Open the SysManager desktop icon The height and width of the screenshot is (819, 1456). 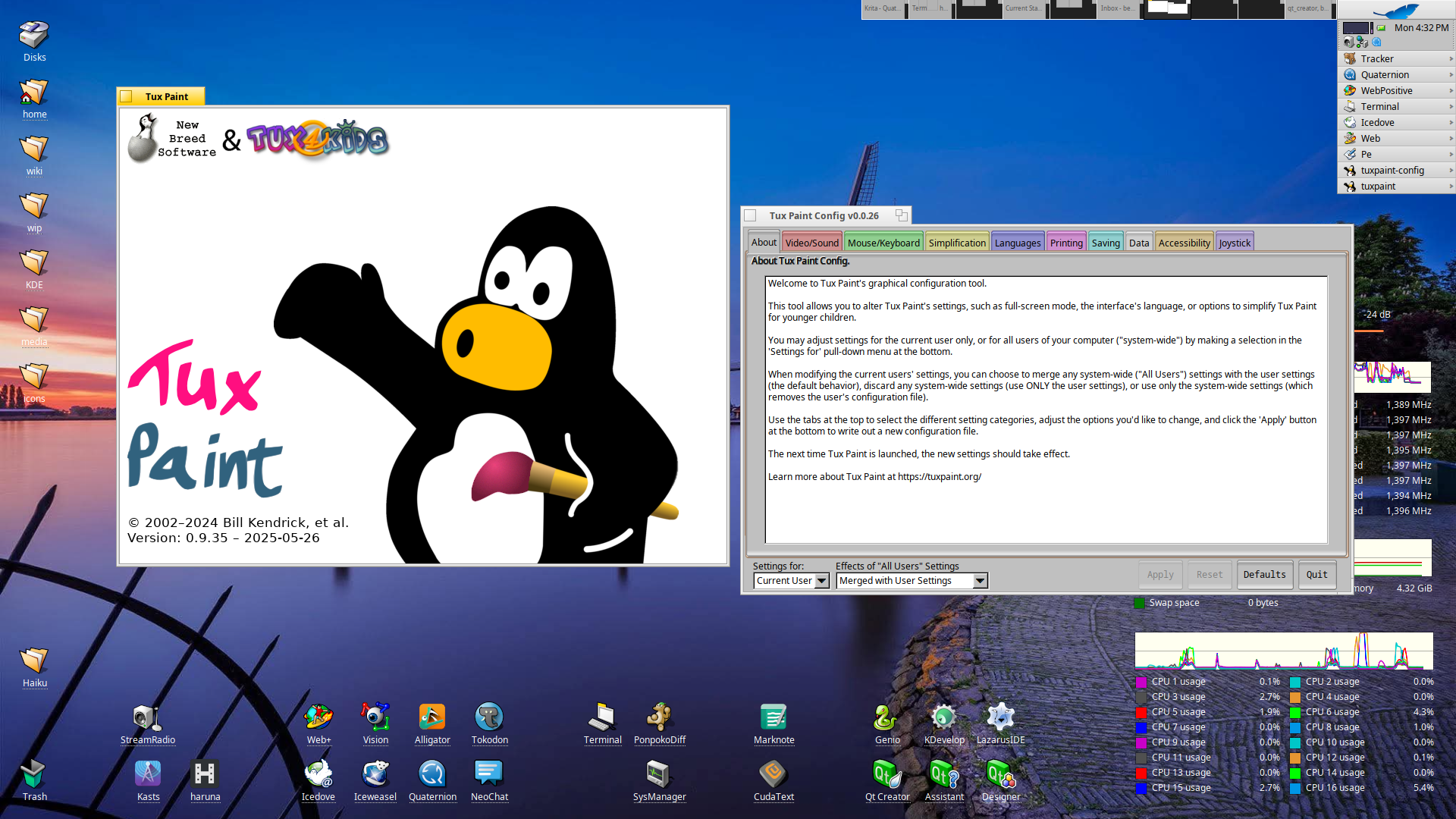point(659,774)
